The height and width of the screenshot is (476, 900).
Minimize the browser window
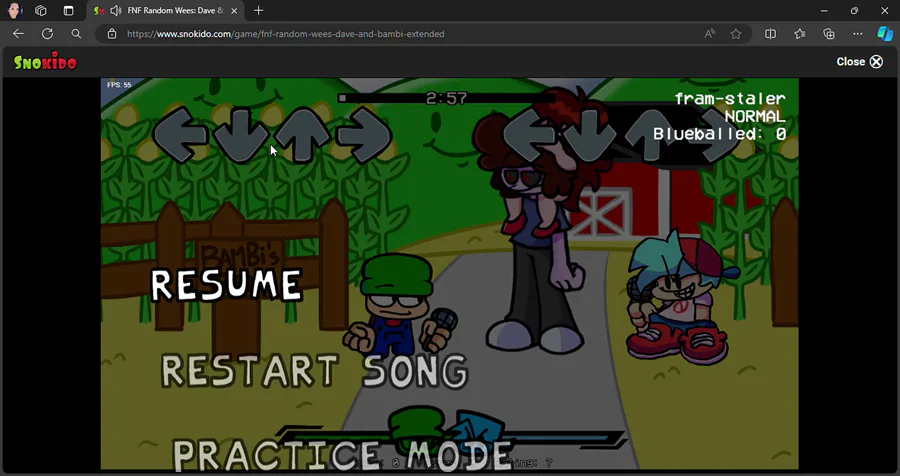824,10
